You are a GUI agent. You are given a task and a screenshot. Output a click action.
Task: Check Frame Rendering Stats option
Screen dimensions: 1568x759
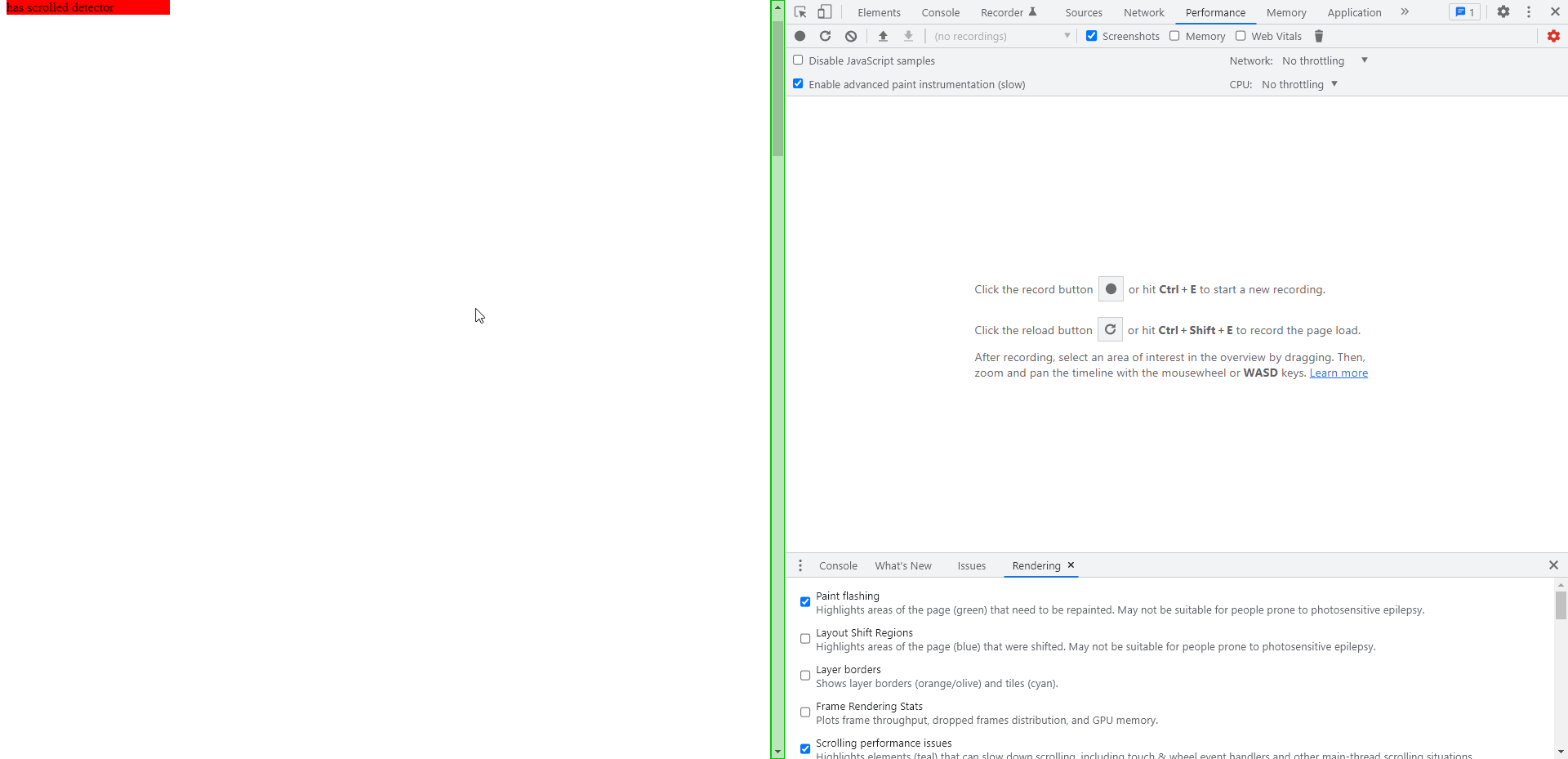805,712
